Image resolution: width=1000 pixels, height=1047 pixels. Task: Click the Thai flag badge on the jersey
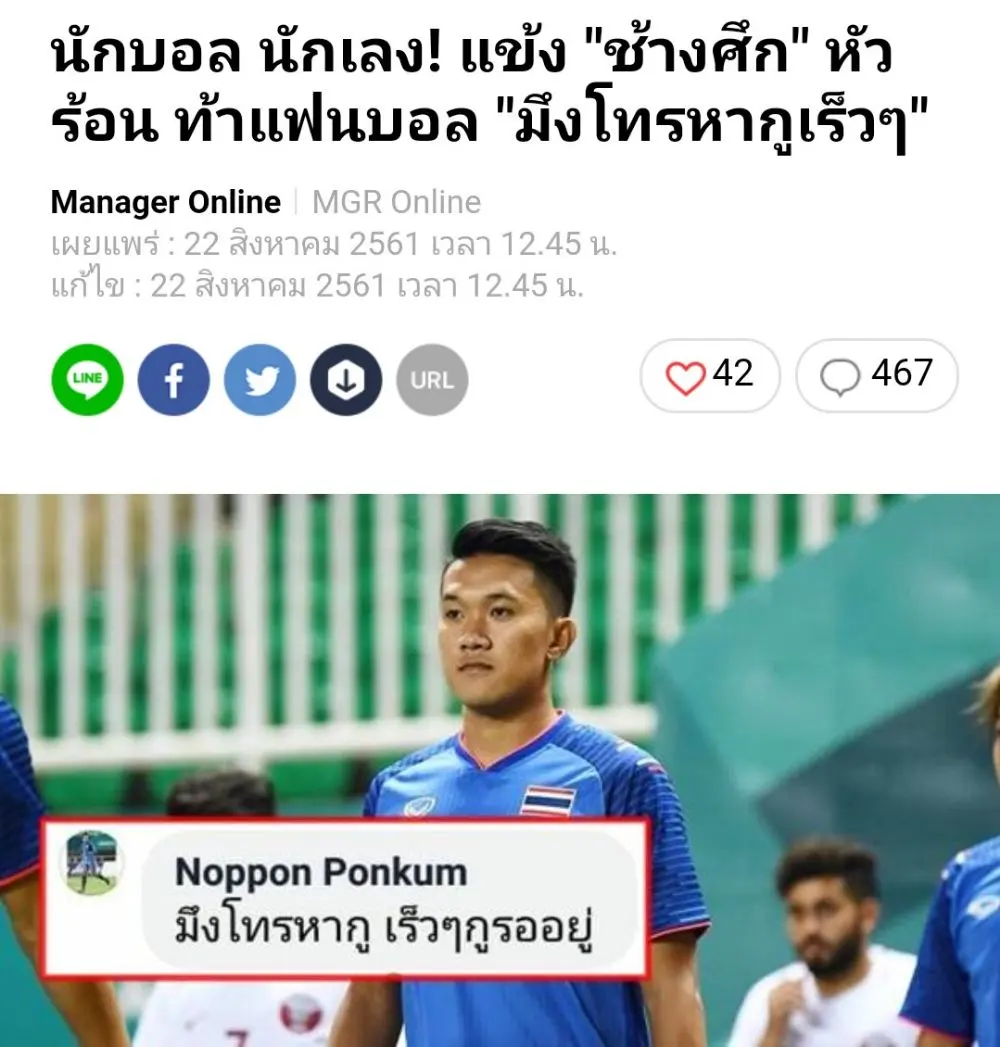click(x=547, y=801)
